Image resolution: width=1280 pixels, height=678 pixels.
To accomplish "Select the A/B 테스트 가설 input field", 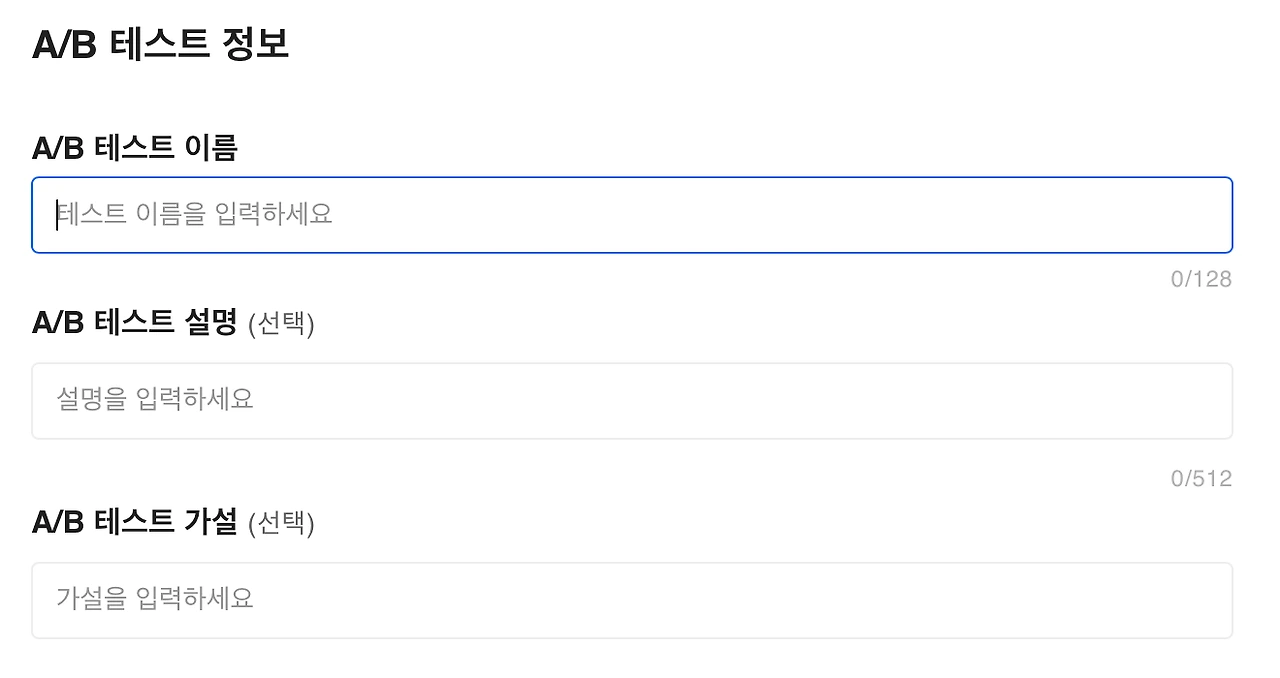I will pyautogui.click(x=632, y=600).
